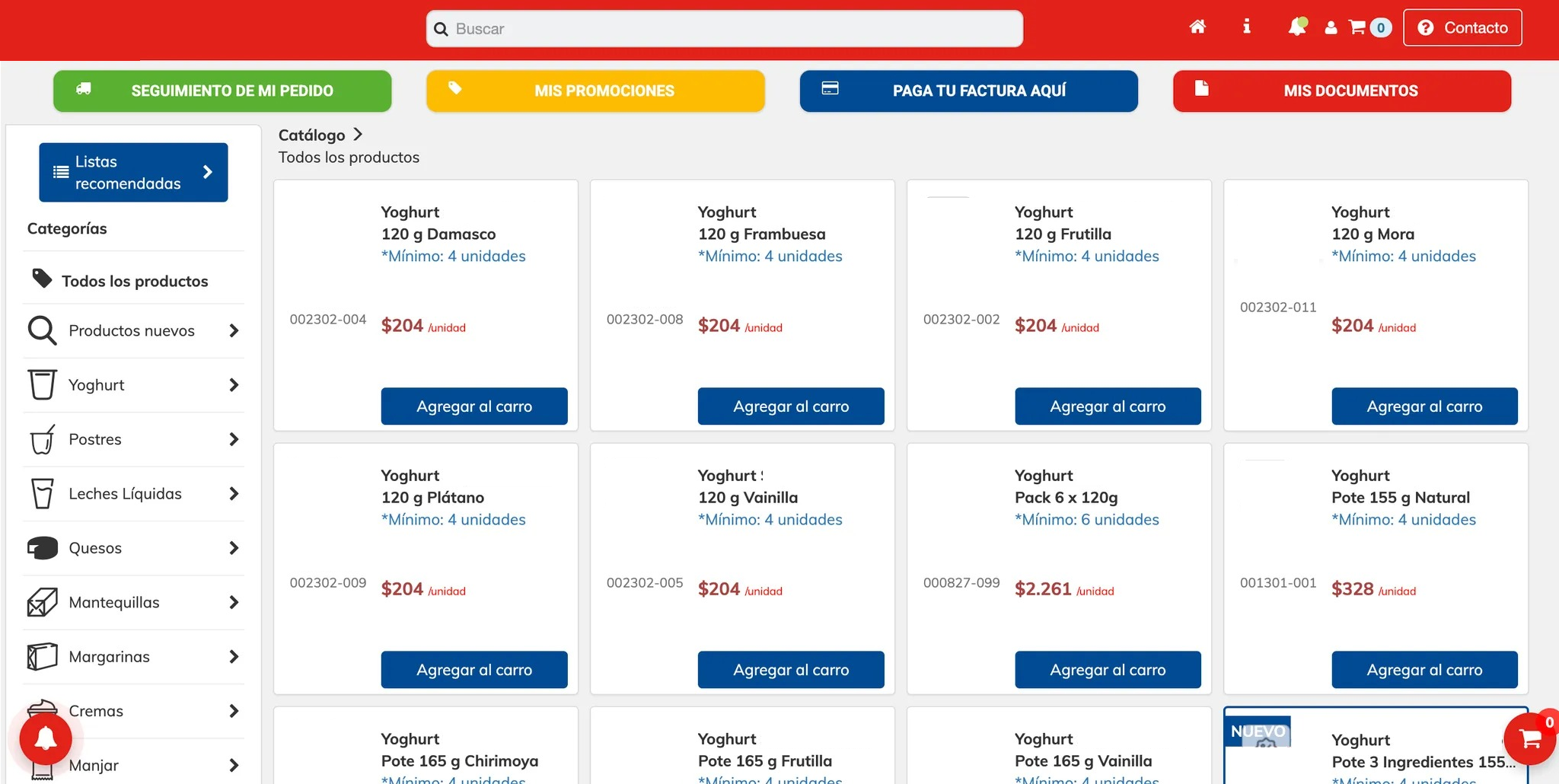Click product code 002302-004
This screenshot has height=784, width=1559.
[328, 320]
